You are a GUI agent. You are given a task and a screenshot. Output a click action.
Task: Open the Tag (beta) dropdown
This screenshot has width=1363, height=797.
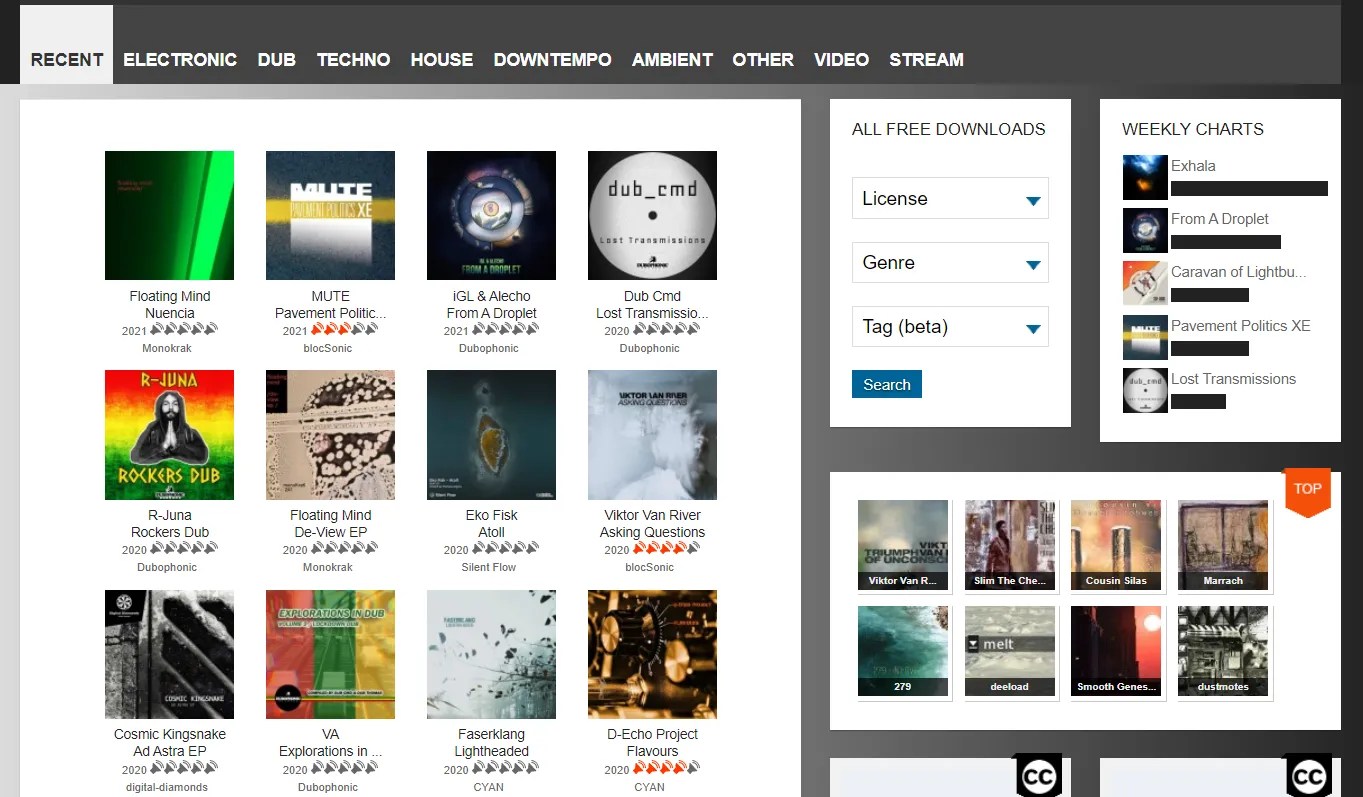pyautogui.click(x=950, y=326)
